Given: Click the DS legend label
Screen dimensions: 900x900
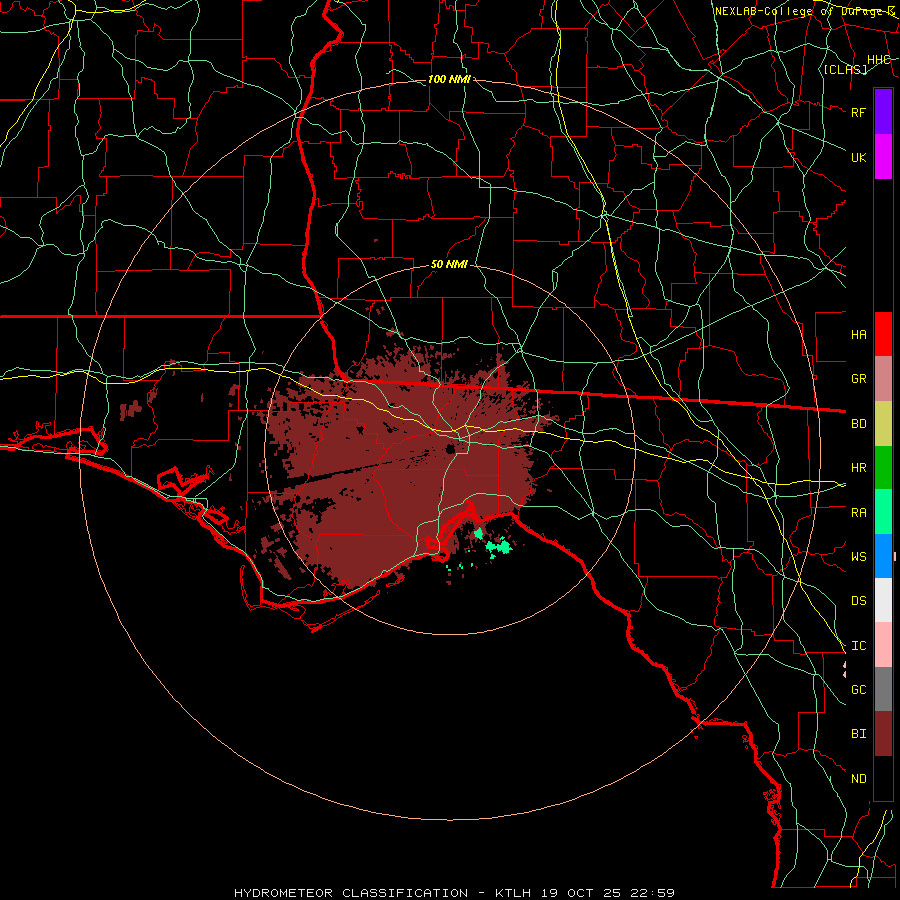Looking at the screenshot, I should click(x=858, y=601).
